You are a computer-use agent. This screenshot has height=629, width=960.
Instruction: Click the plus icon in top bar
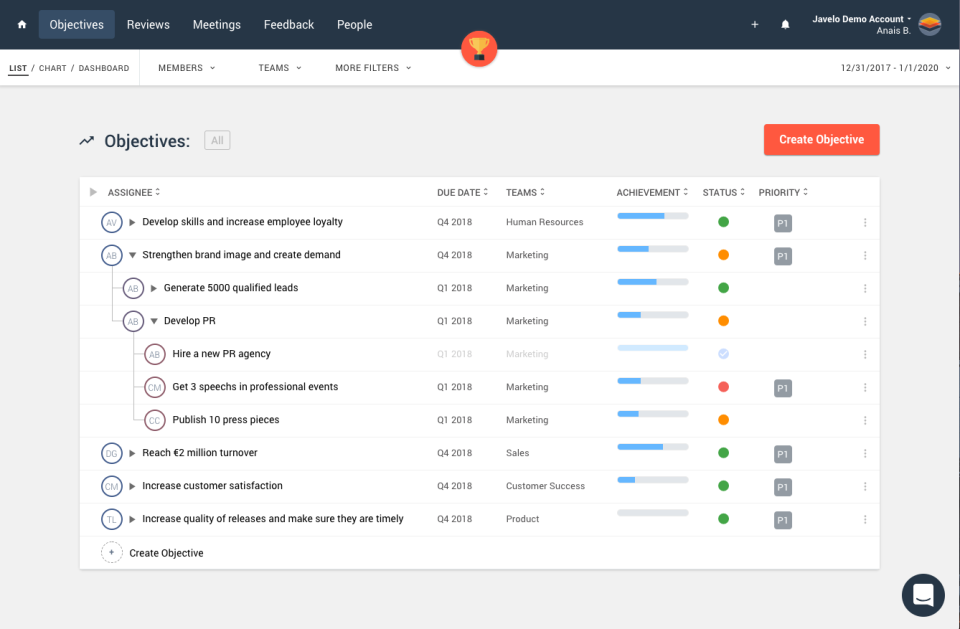(755, 24)
